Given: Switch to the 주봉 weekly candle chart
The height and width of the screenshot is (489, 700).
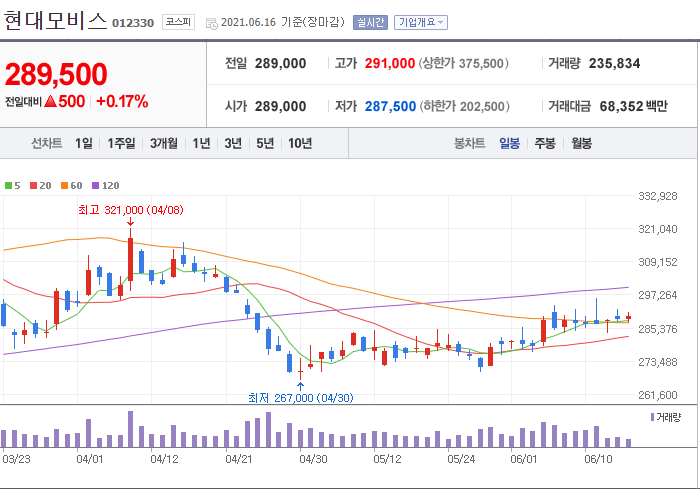Looking at the screenshot, I should [x=545, y=143].
